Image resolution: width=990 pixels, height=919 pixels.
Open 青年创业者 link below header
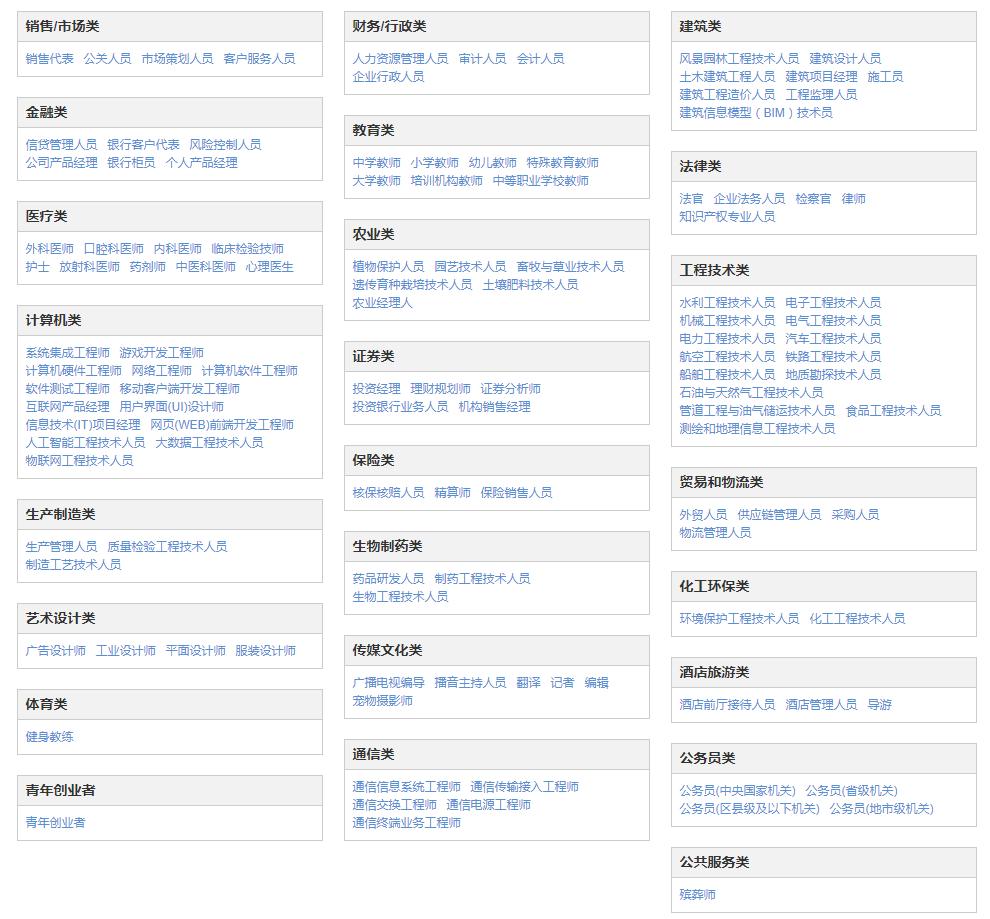[56, 823]
